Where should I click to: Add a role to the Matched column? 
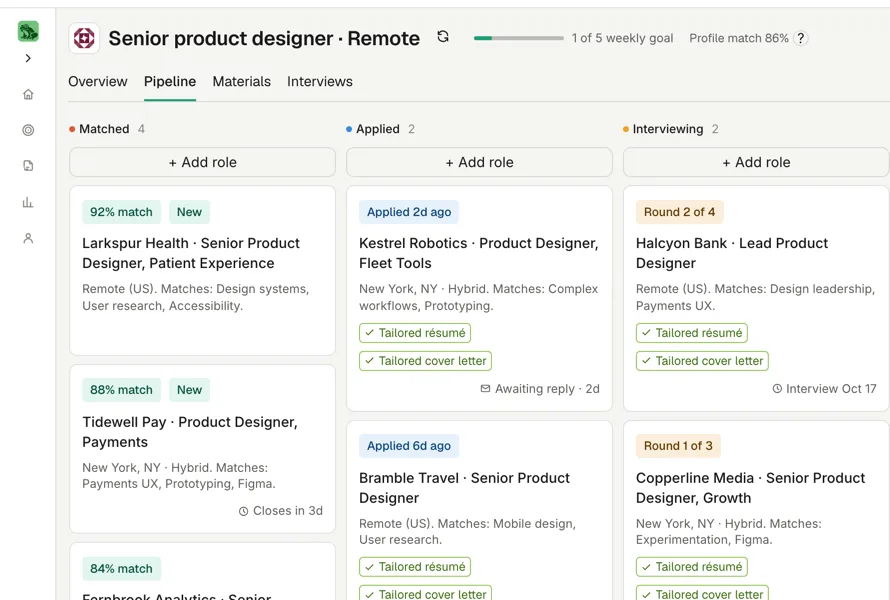(203, 162)
